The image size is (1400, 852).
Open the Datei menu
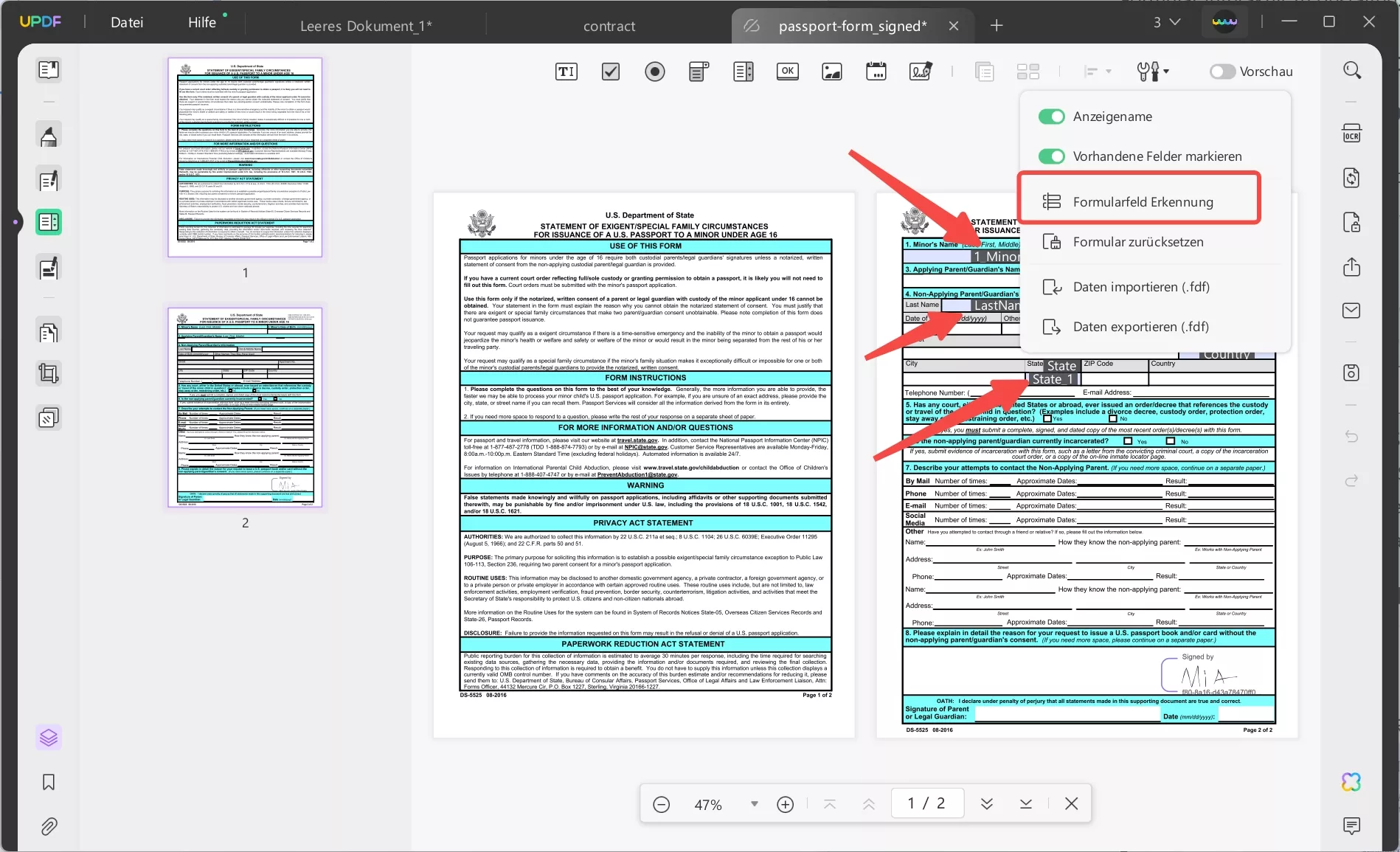126,22
